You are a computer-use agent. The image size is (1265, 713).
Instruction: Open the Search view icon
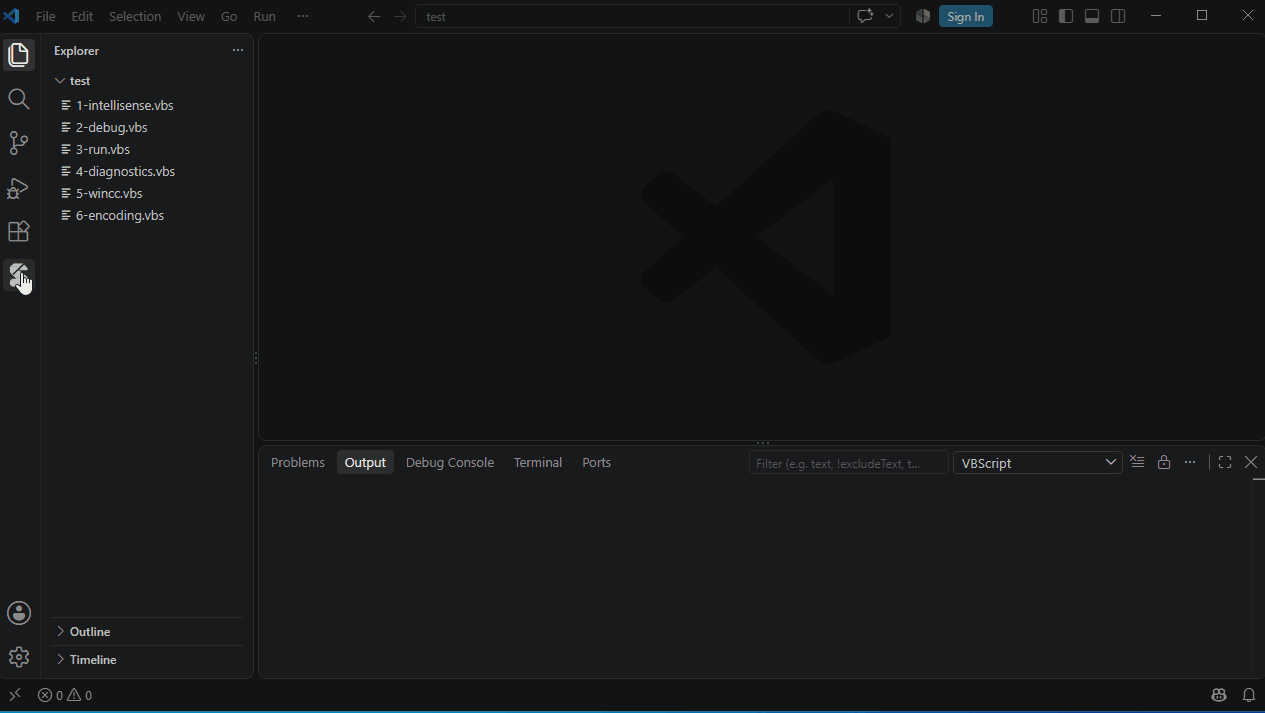tap(19, 99)
